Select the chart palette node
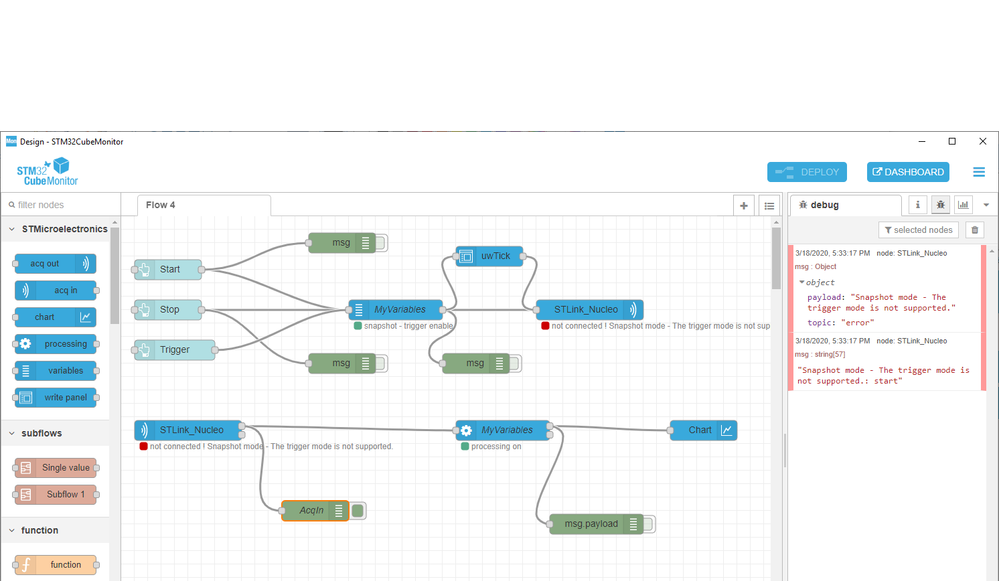The image size is (999, 581). coord(55,317)
